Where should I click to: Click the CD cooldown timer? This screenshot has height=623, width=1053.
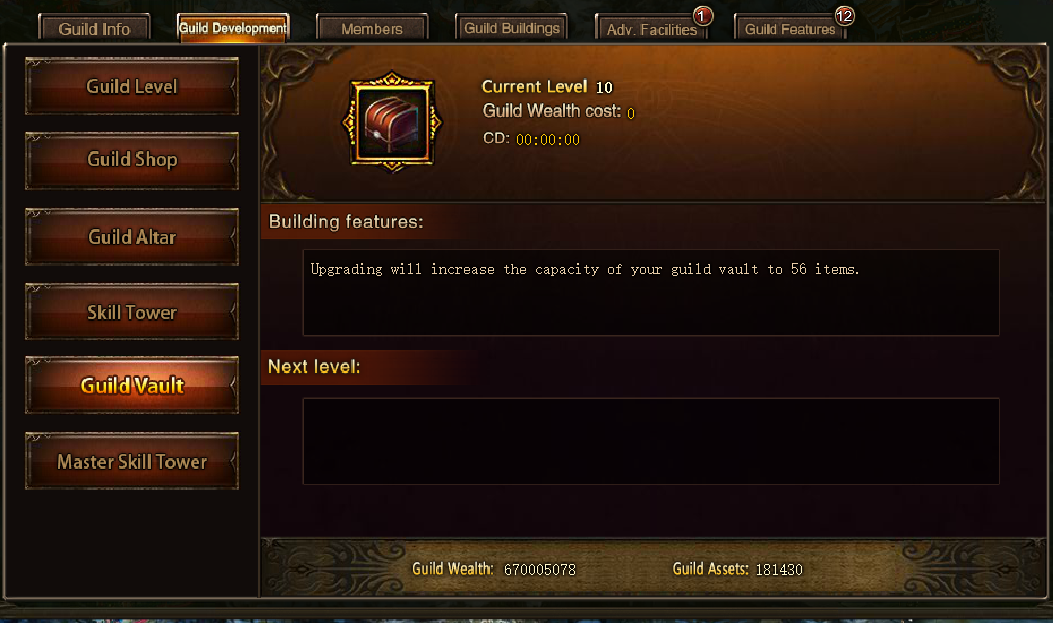pyautogui.click(x=547, y=140)
